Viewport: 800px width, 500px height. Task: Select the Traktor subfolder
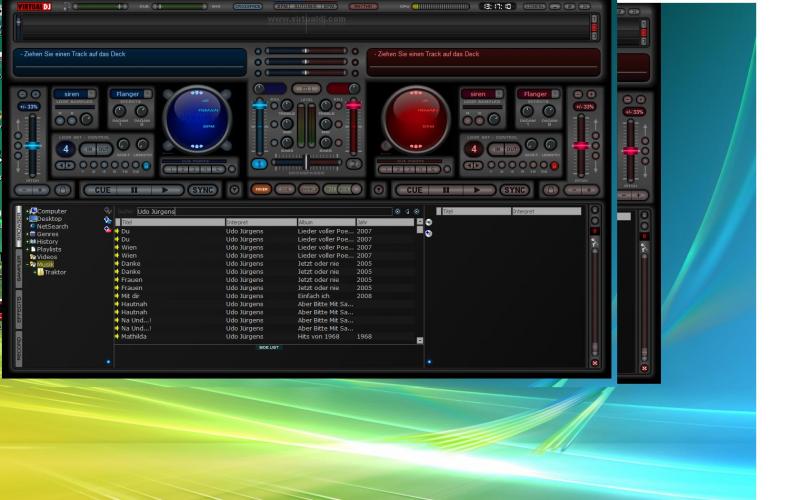click(x=55, y=272)
